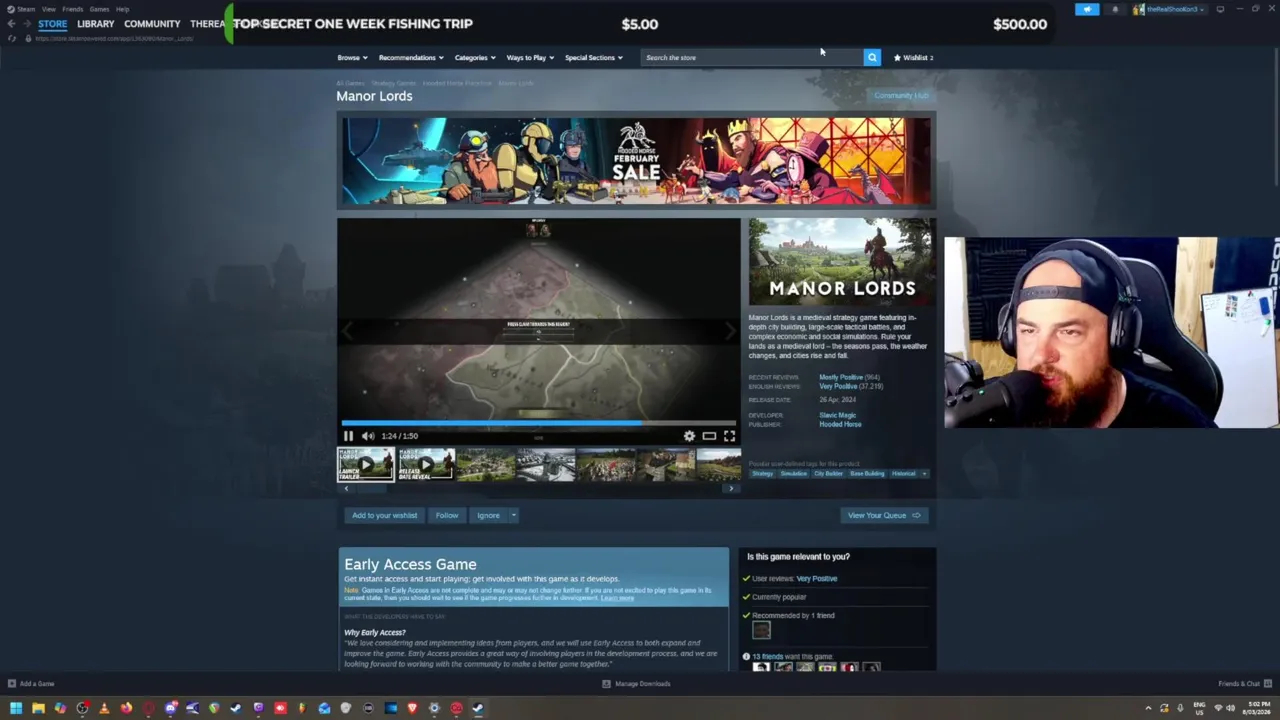Open the Strategy tag
This screenshot has height=720, width=1280.
pyautogui.click(x=763, y=474)
